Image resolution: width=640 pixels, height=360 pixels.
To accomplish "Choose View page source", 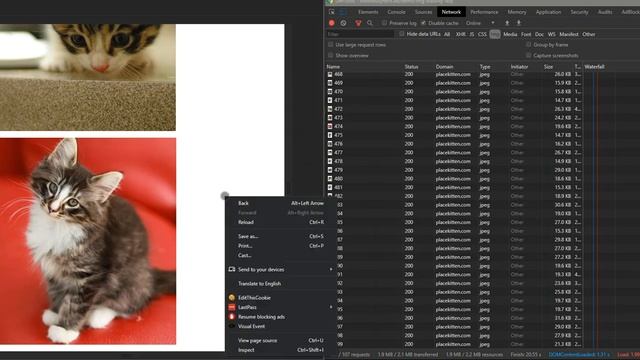I will 281,340.
